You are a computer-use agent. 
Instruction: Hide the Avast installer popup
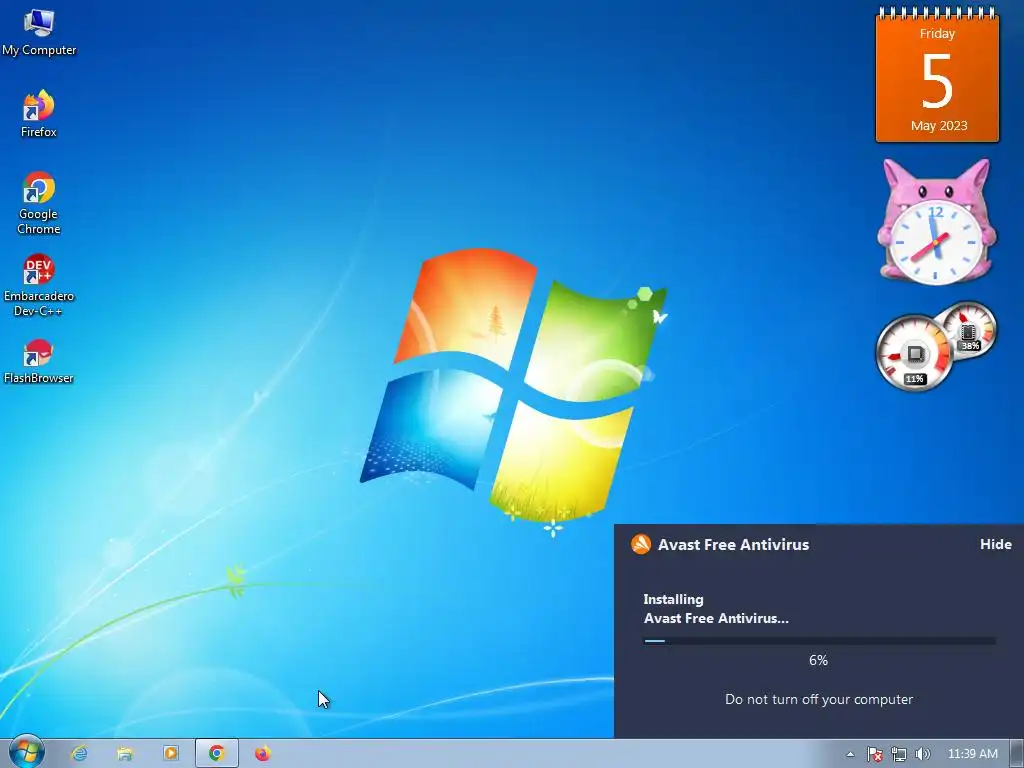coord(995,544)
